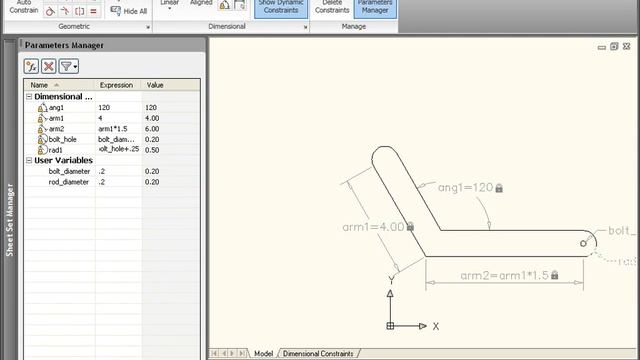Screen dimensions: 640x360
Task: Click the ang1 expression cell showing 120
Action: 118,108
